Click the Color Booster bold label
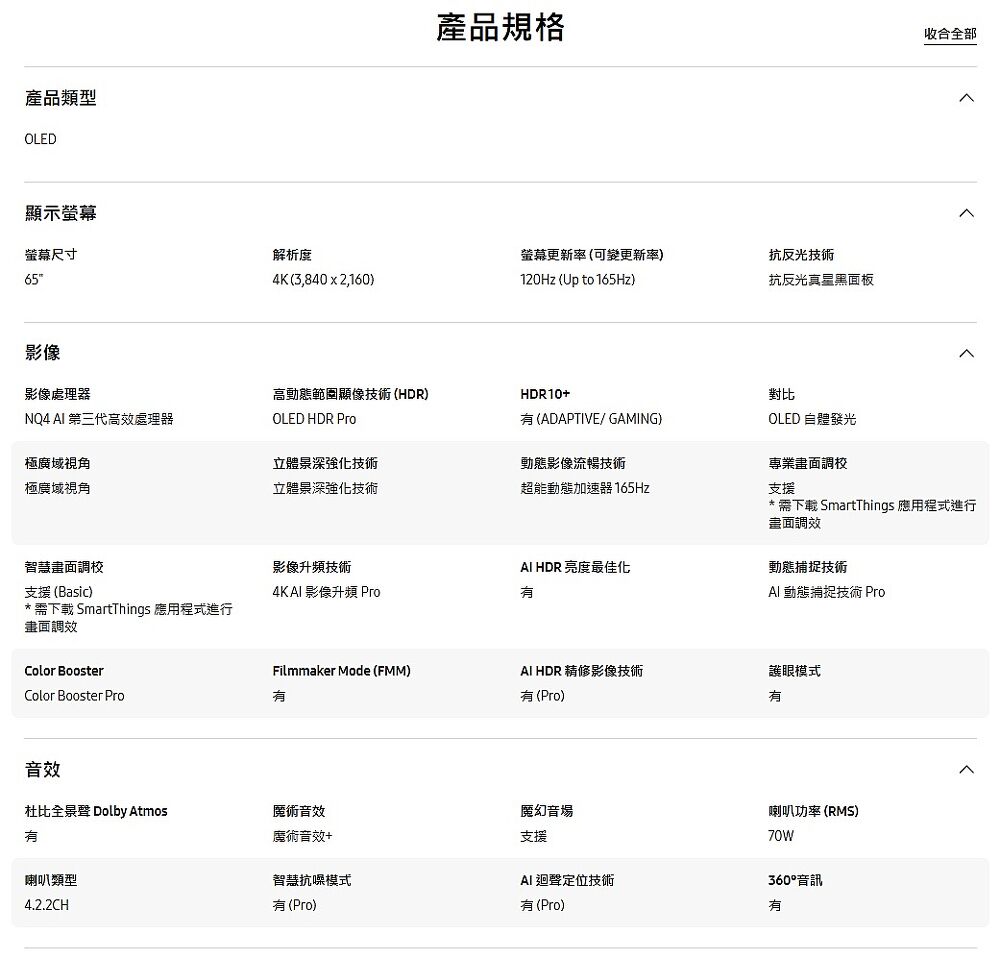 (x=64, y=671)
